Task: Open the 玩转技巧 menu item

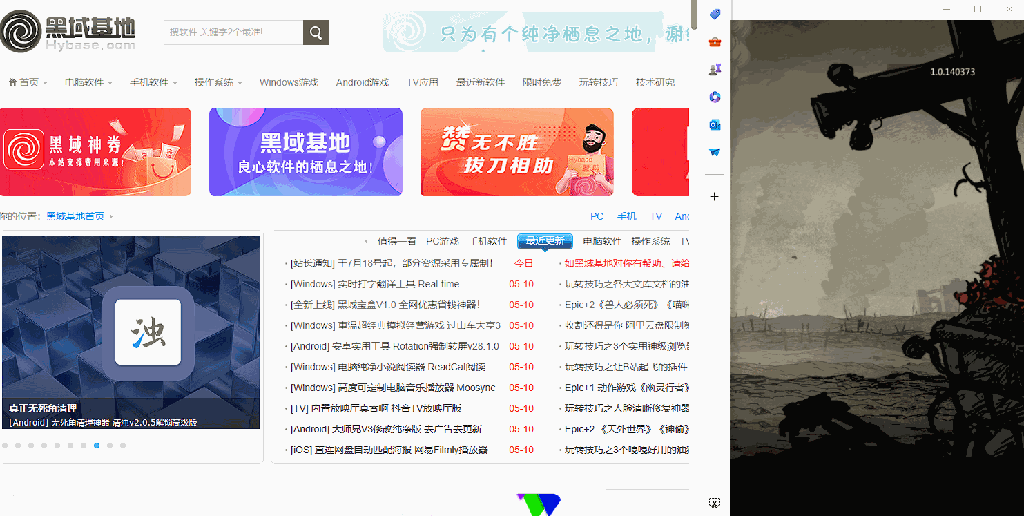Action: pyautogui.click(x=598, y=82)
